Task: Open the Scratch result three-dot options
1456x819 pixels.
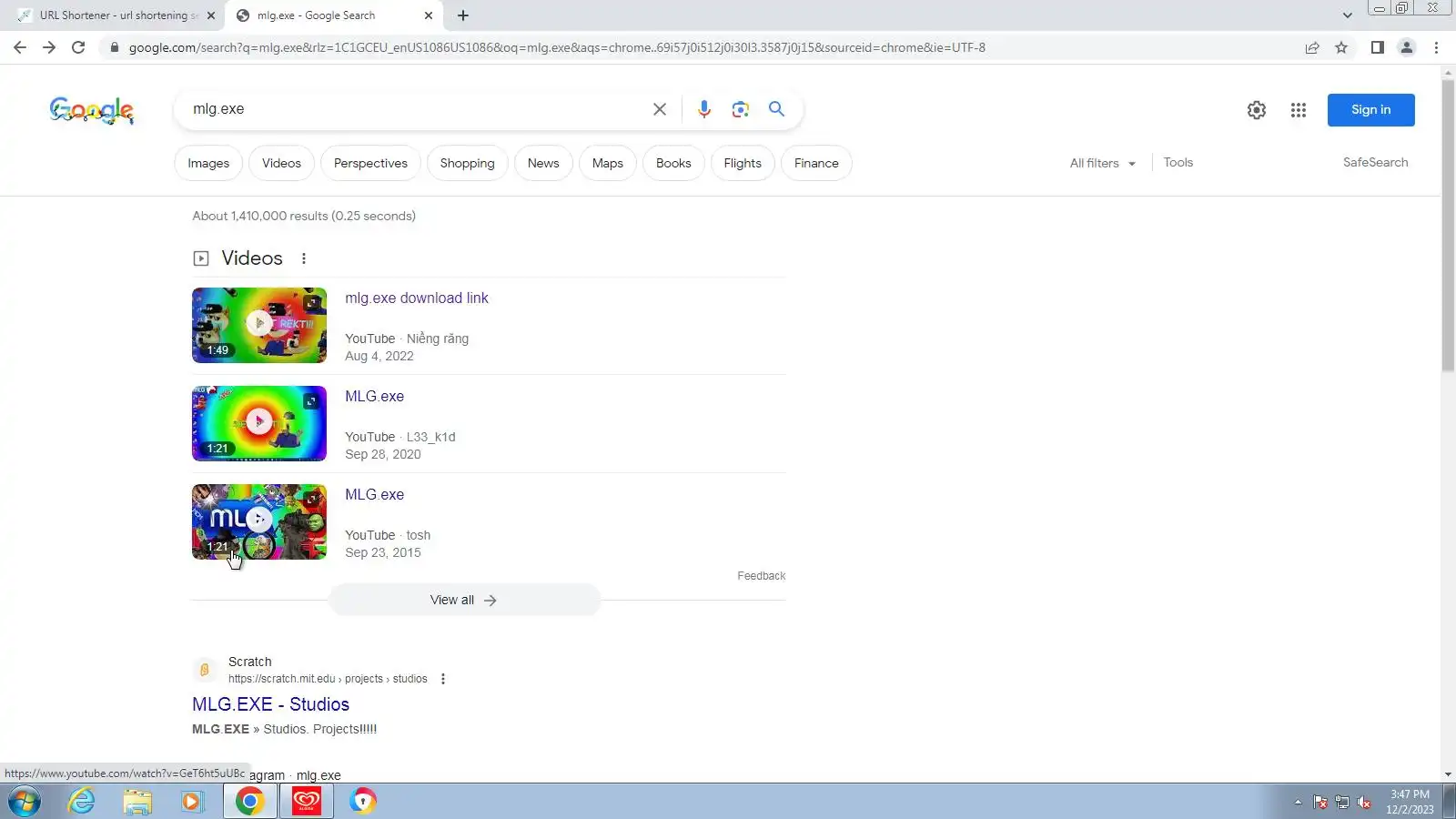Action: 443,679
